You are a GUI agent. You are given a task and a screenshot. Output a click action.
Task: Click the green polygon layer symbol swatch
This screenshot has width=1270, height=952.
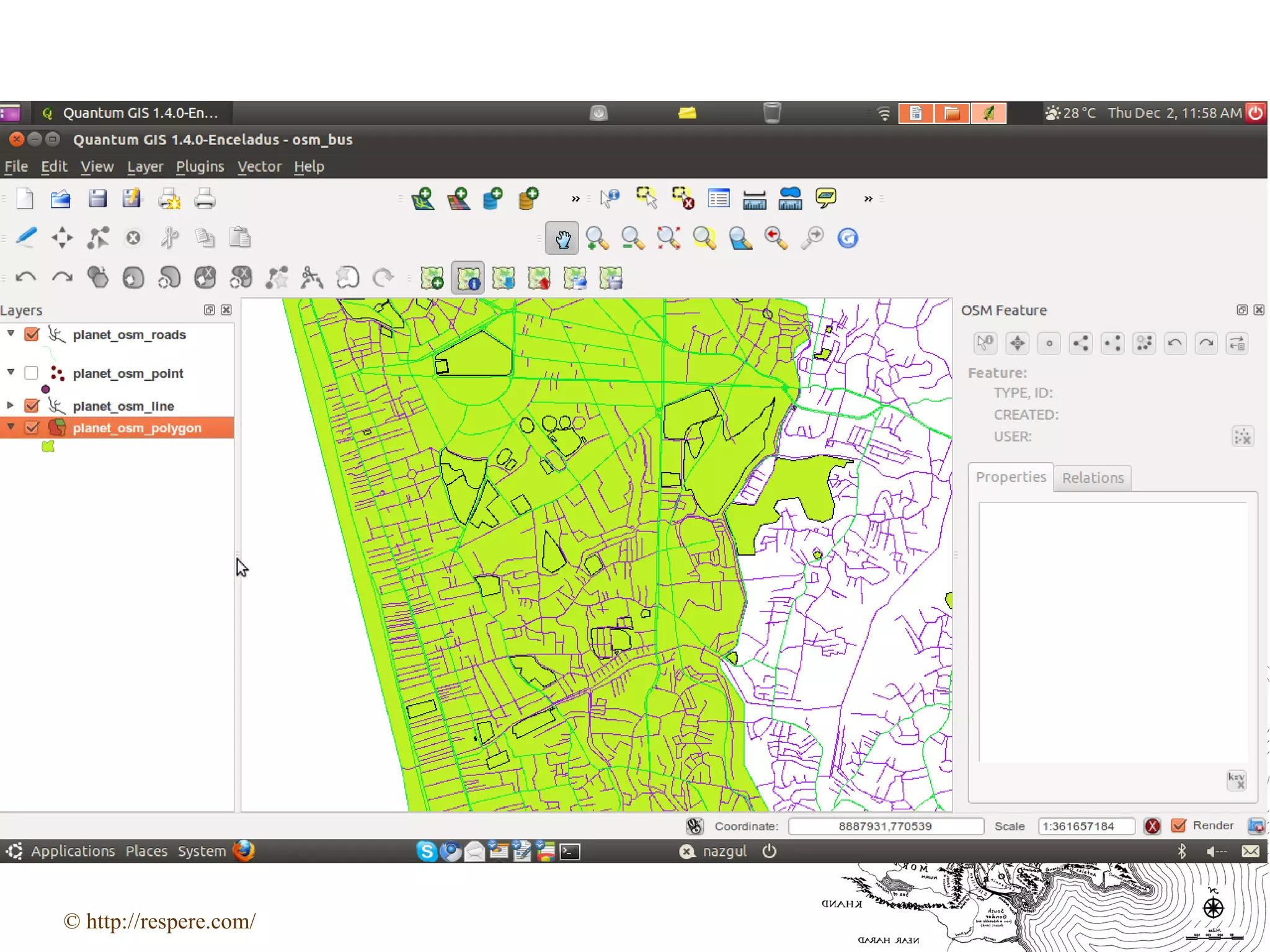pos(48,447)
